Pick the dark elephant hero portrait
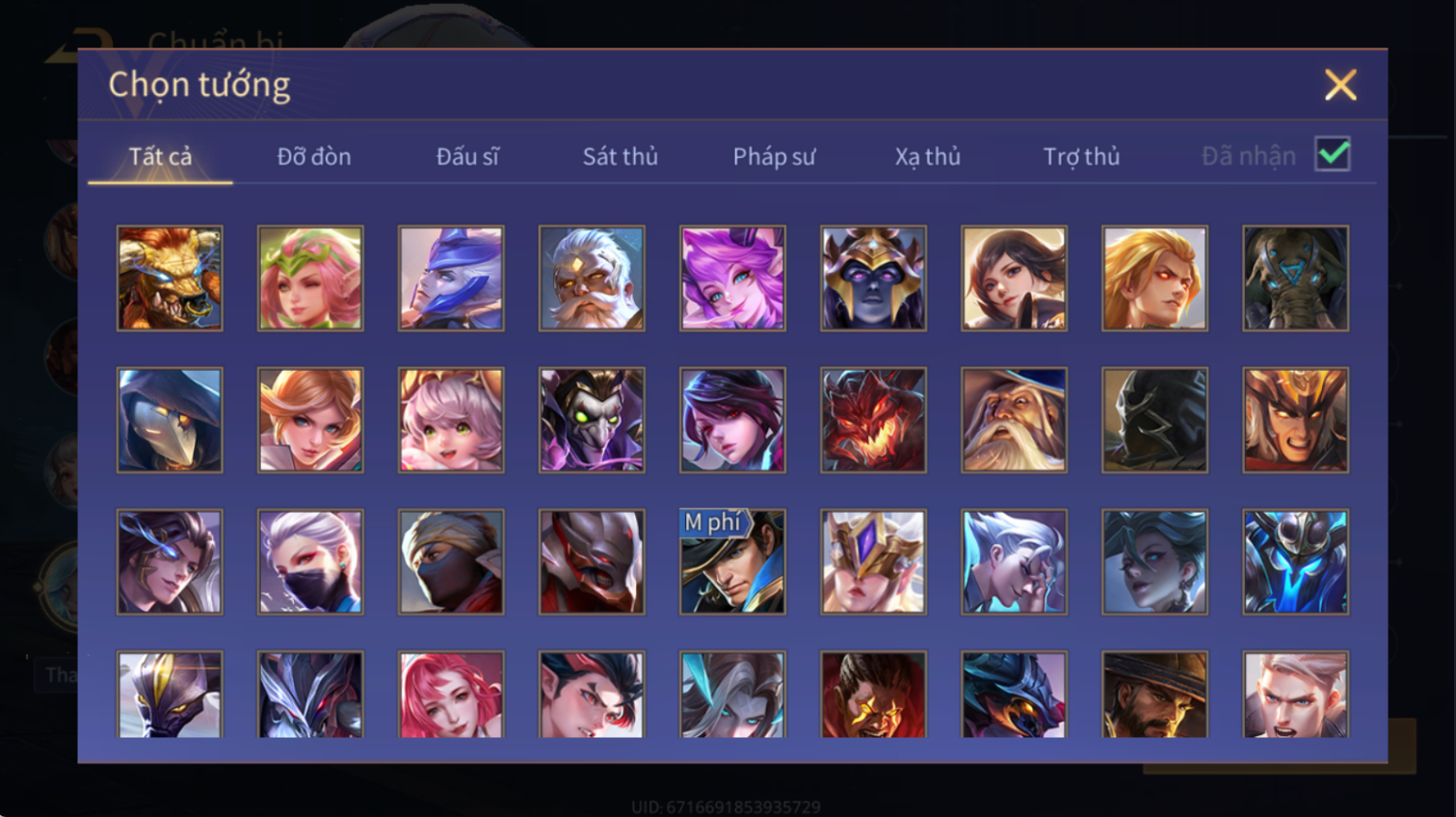This screenshot has width=1456, height=817. [1295, 278]
